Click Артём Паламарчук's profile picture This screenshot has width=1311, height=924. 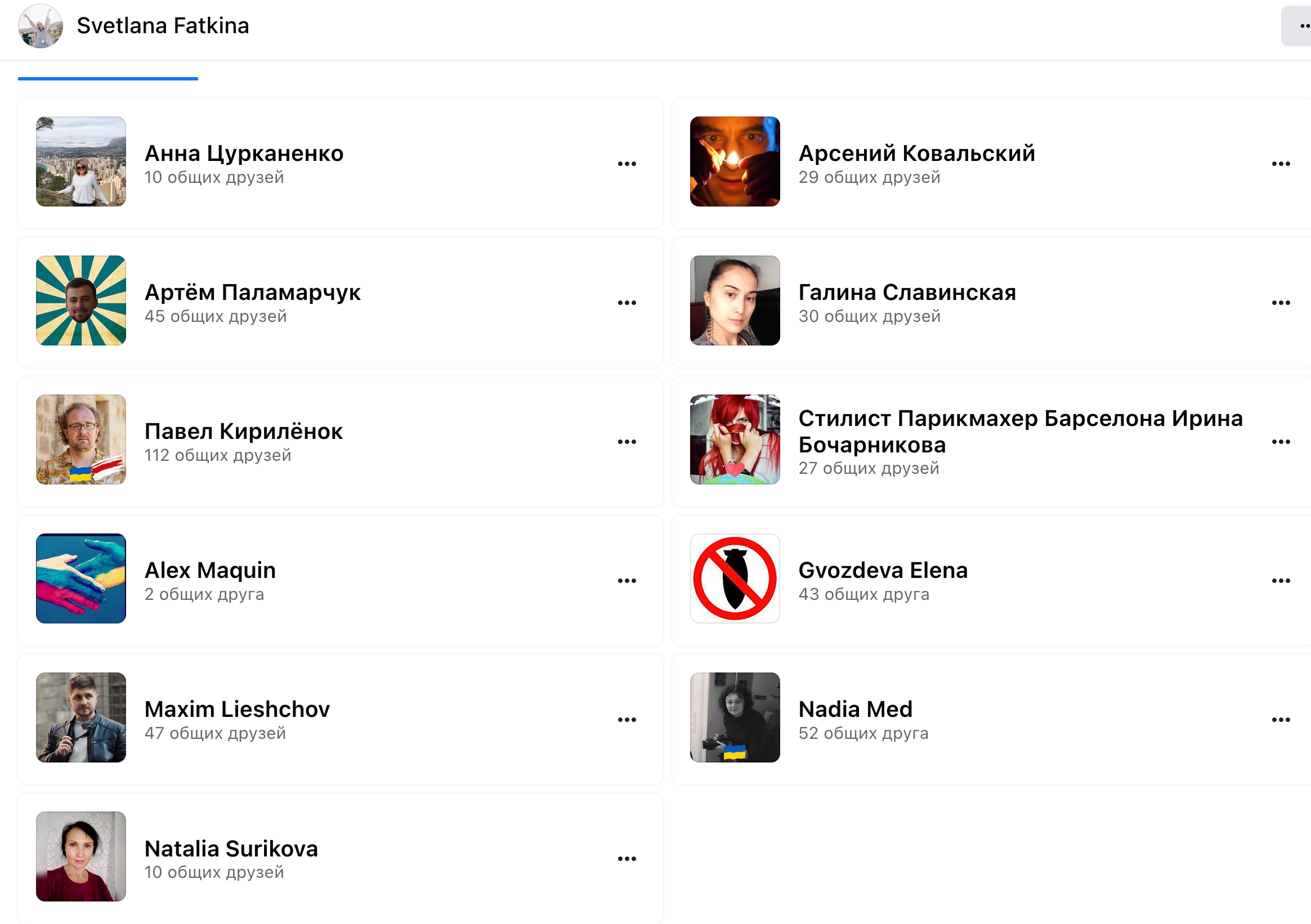pyautogui.click(x=81, y=300)
